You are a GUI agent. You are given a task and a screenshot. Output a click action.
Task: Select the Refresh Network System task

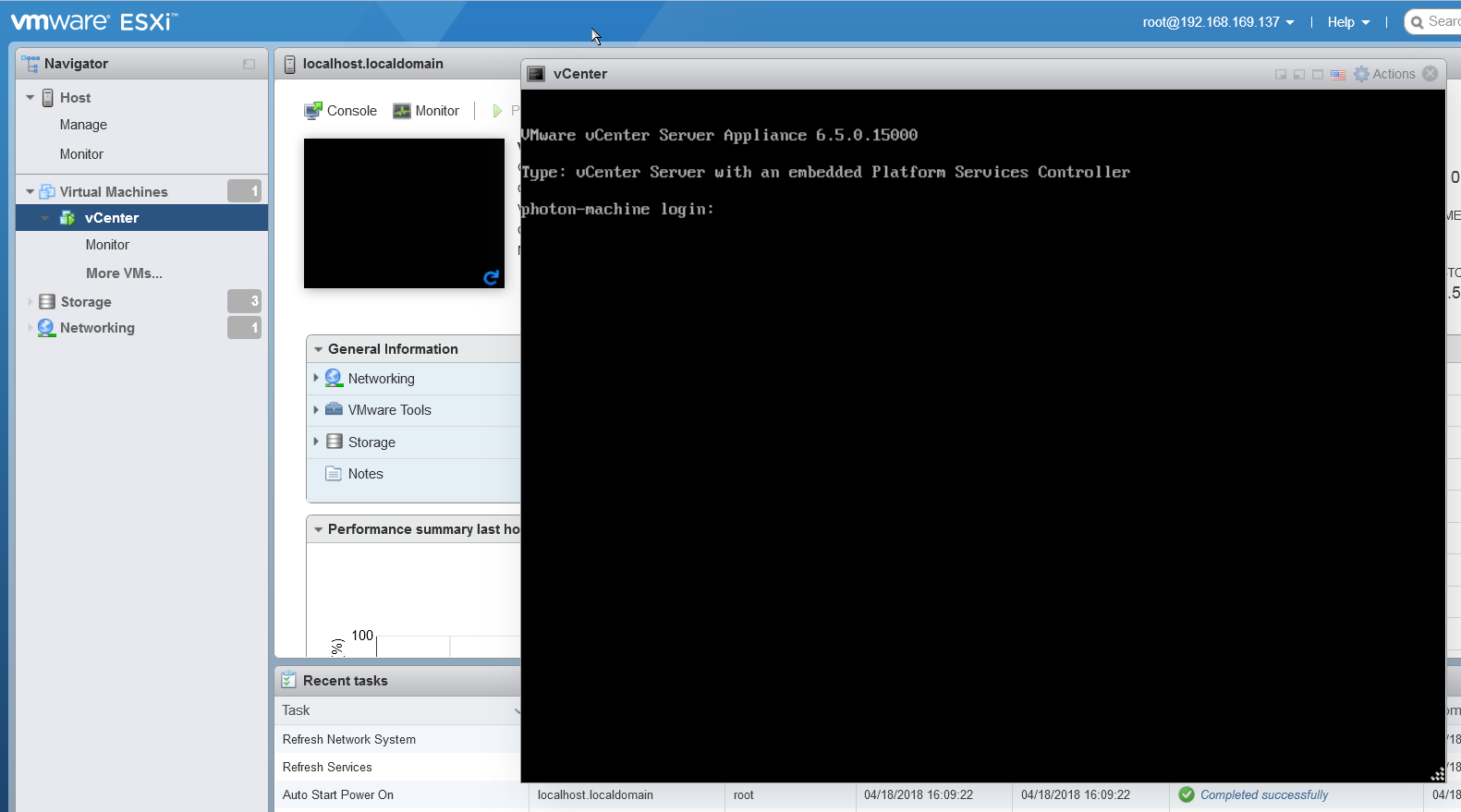coord(349,740)
